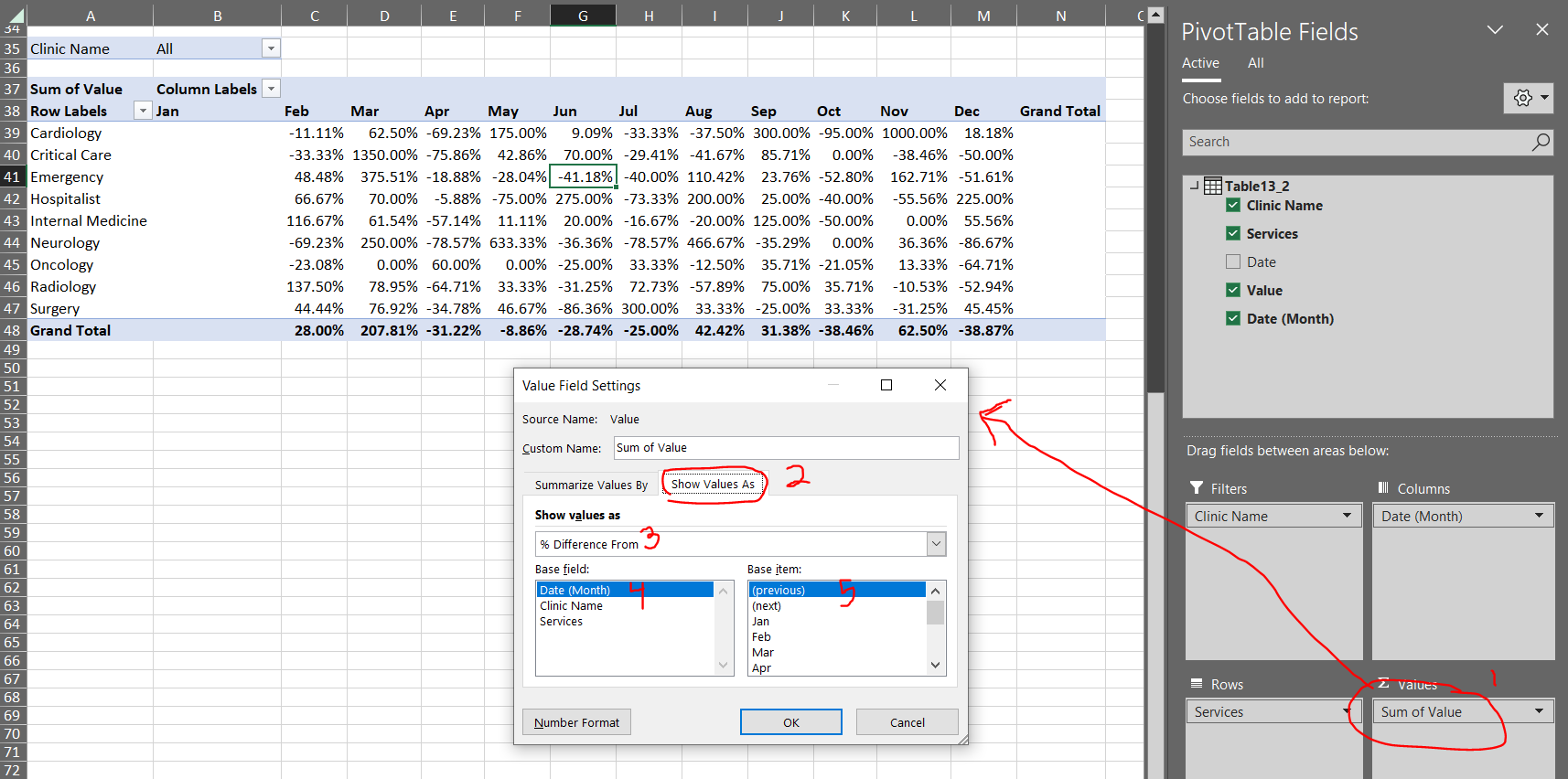
Task: Select row 41 header
Action: [12, 176]
